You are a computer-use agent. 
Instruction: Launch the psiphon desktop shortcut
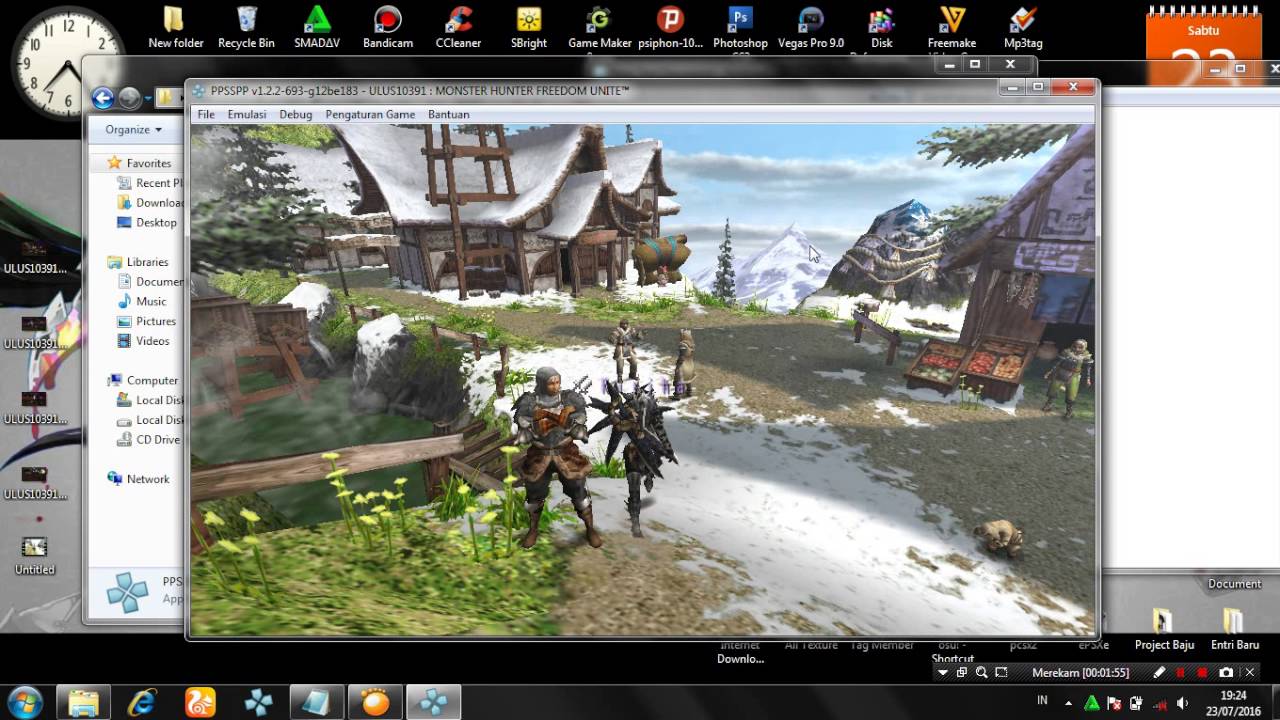[670, 27]
